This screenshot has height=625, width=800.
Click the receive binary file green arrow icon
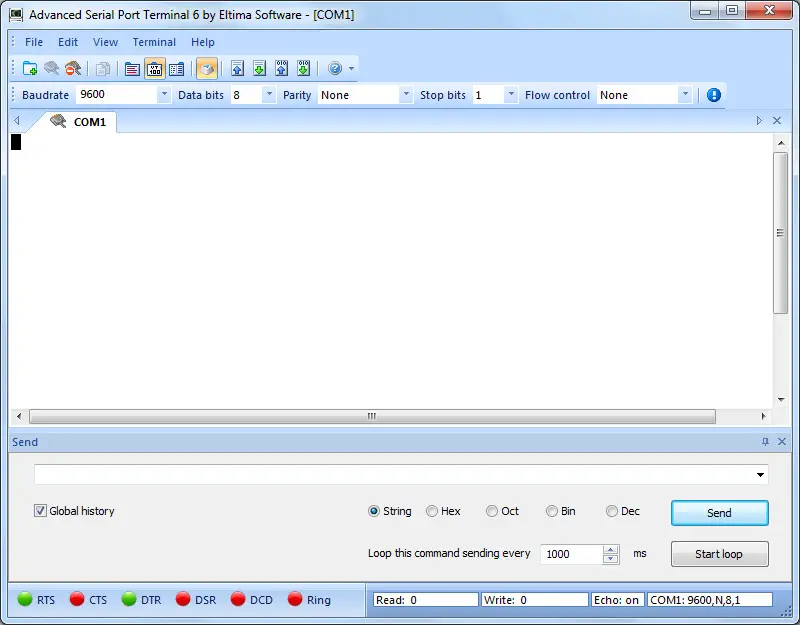coord(304,68)
